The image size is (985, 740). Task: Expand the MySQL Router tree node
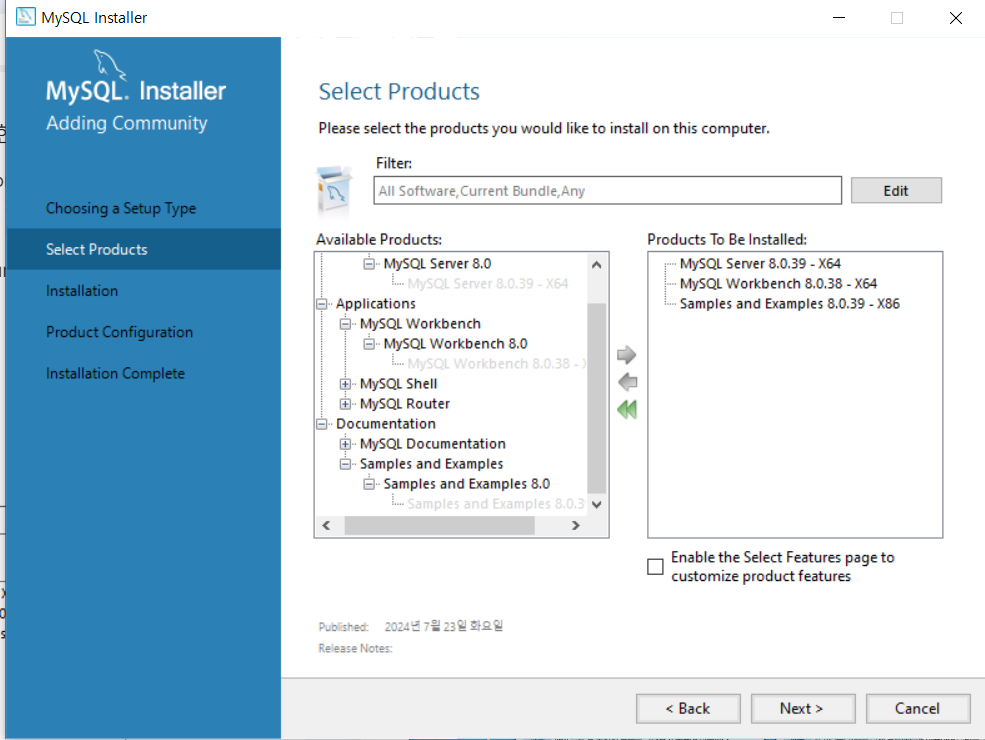coord(345,404)
